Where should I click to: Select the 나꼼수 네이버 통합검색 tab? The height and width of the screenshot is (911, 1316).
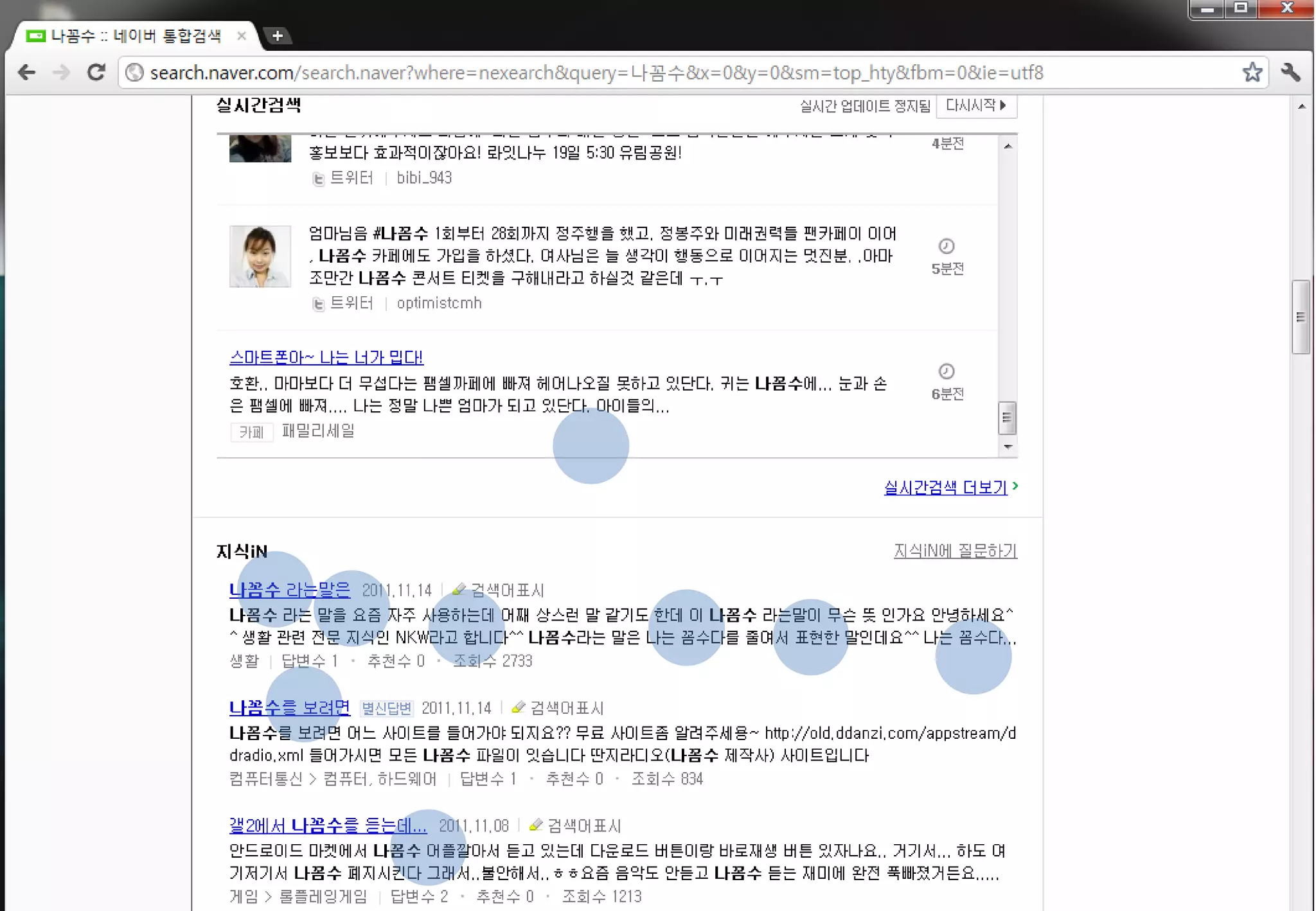click(135, 36)
